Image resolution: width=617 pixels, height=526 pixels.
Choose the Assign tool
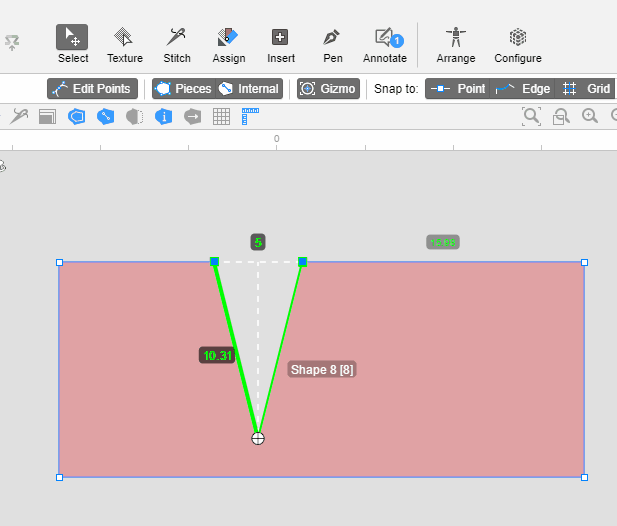pyautogui.click(x=229, y=44)
